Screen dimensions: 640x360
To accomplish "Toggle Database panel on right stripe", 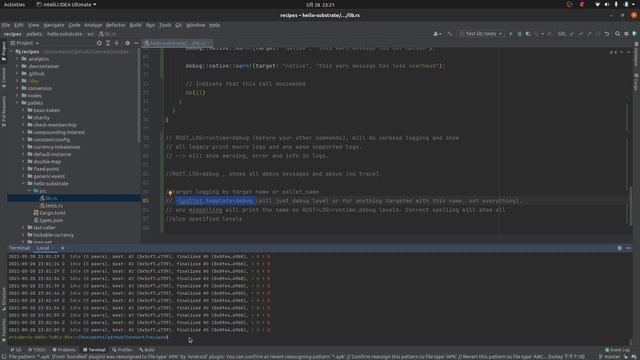I will 636,54.
